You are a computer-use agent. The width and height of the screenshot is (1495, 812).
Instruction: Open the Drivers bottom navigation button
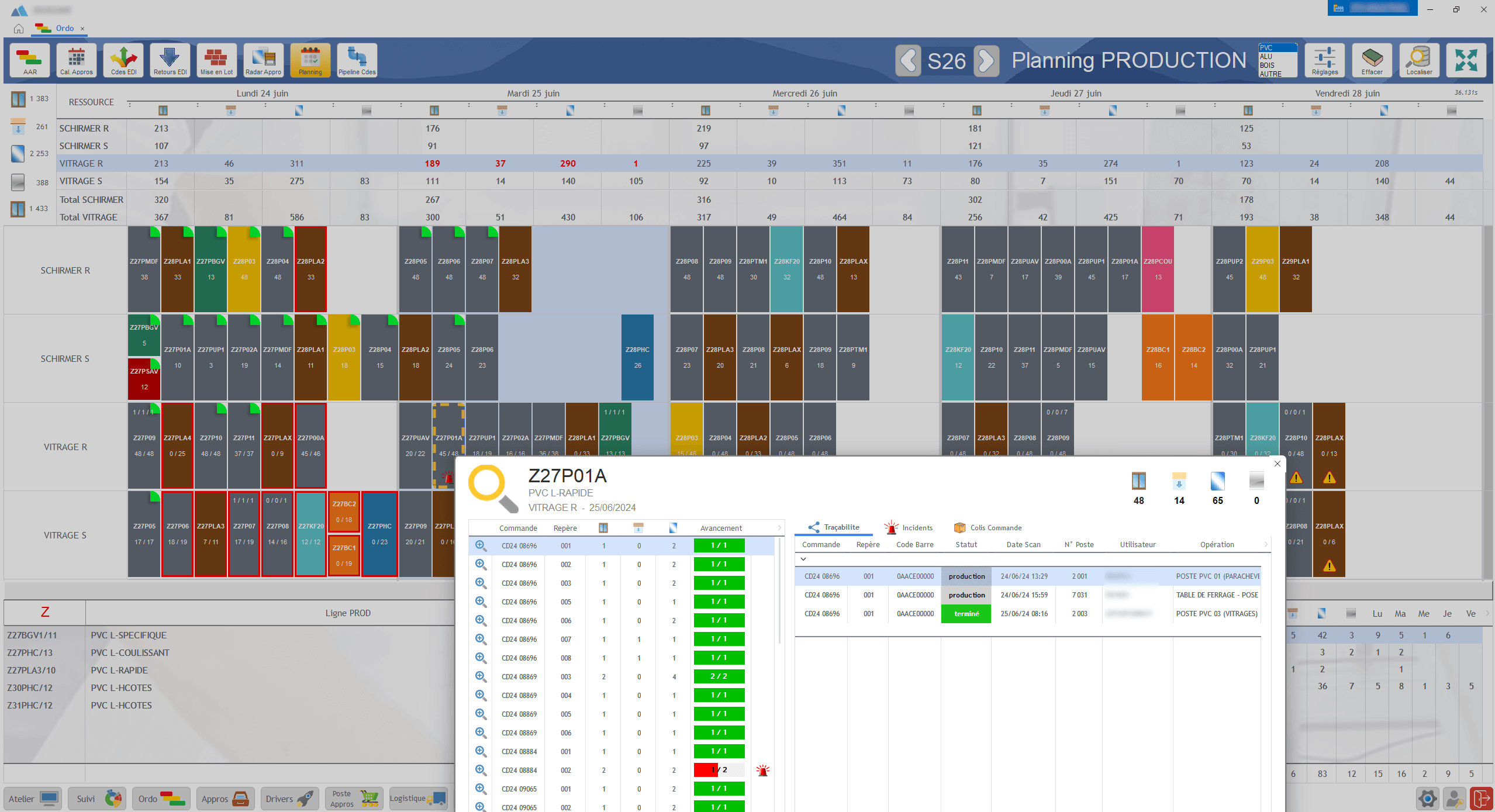[289, 799]
